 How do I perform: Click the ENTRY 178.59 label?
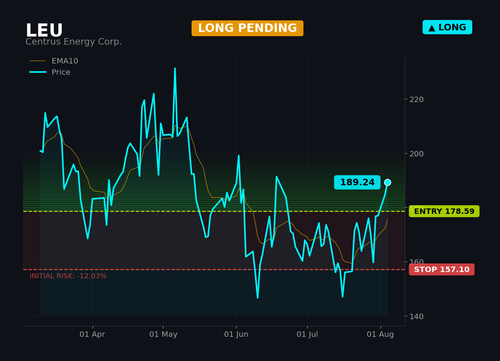coord(444,211)
